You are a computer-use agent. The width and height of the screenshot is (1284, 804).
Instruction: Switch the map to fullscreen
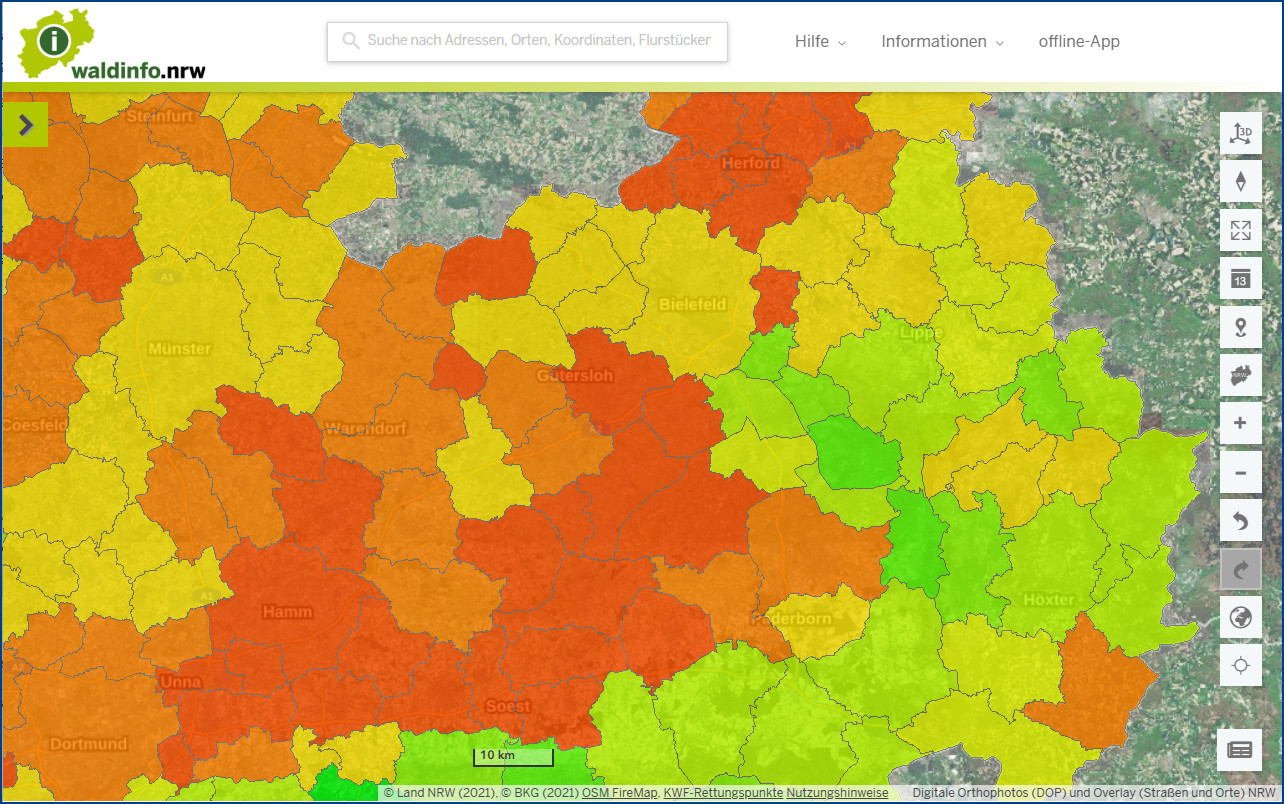pyautogui.click(x=1241, y=230)
